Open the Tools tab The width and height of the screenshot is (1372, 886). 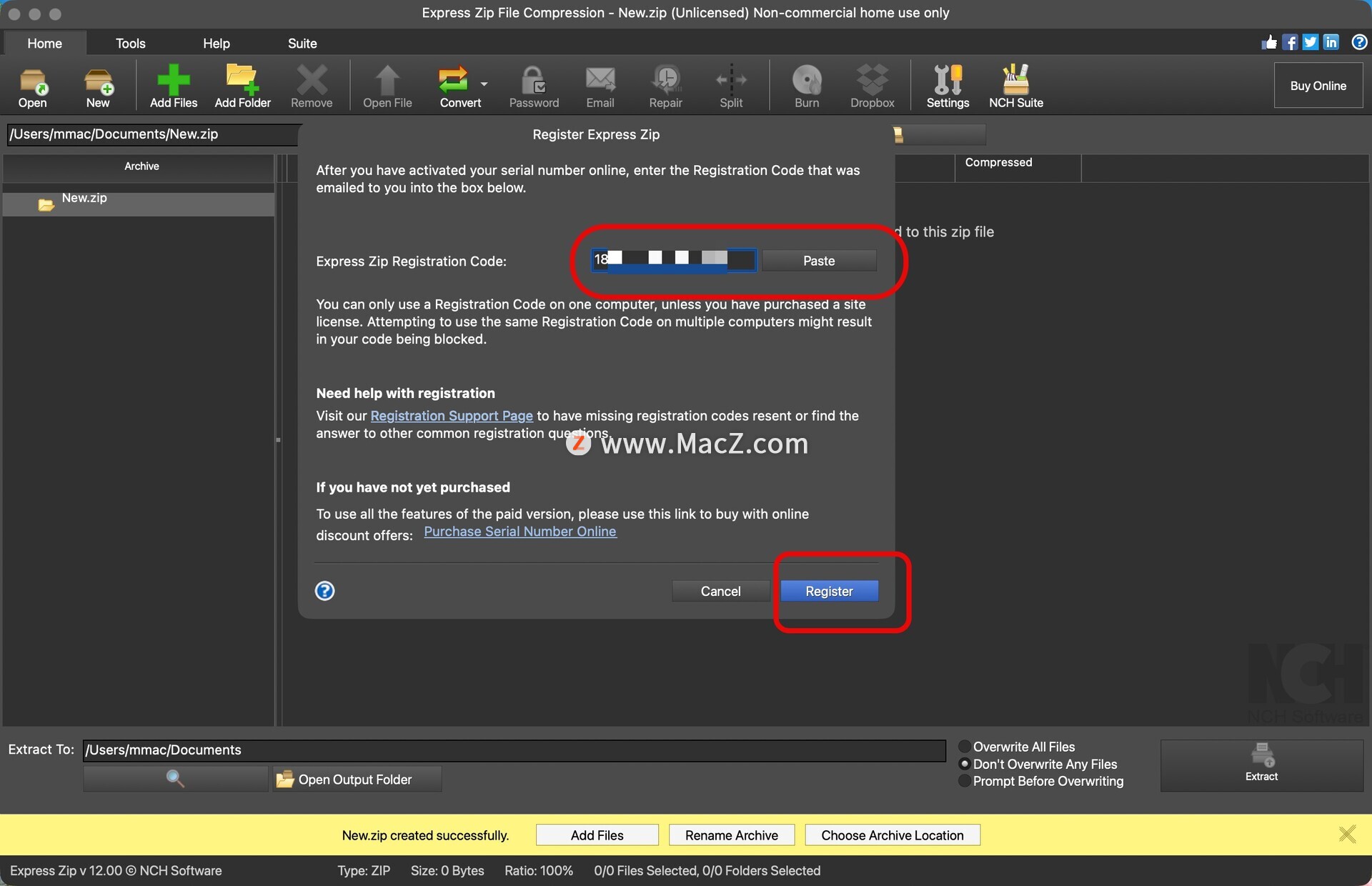130,44
